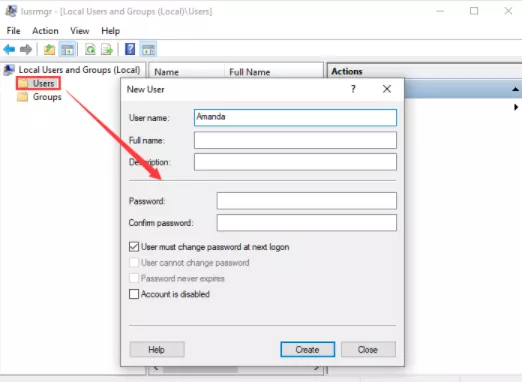Click the scrollbar right arrow under user list

pos(316,368)
